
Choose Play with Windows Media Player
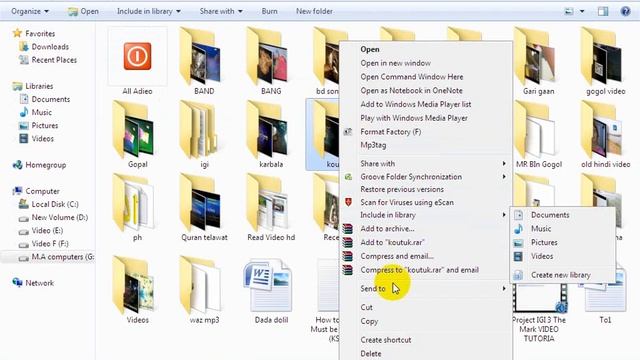[x=414, y=118]
